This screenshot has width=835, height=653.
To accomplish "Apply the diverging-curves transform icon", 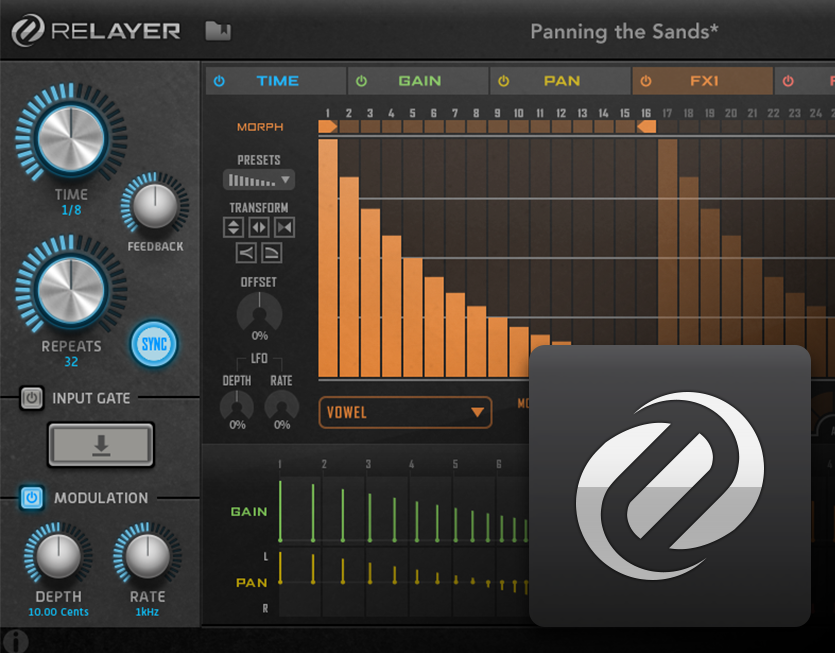I will (x=246, y=252).
